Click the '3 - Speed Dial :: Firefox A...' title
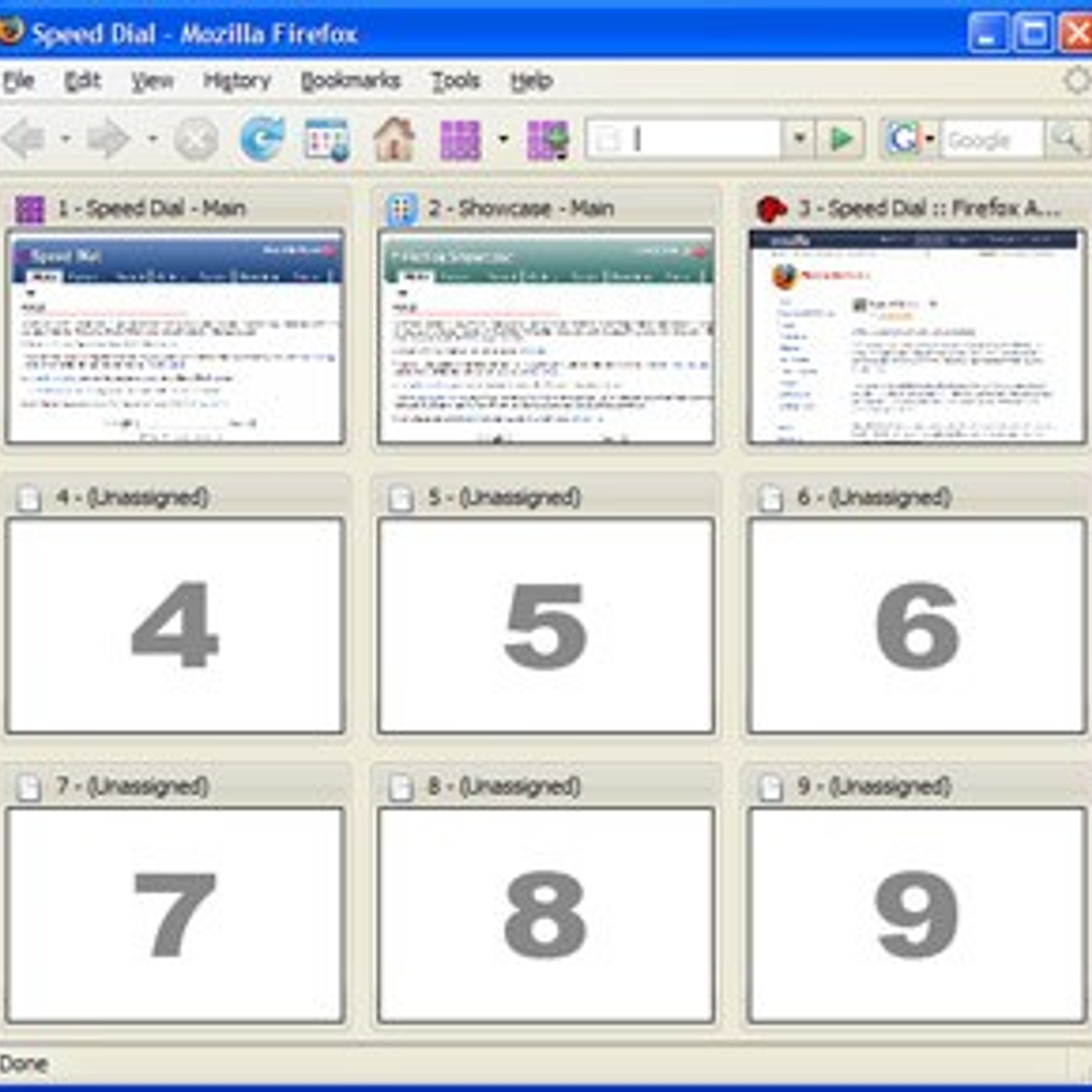 (929, 208)
